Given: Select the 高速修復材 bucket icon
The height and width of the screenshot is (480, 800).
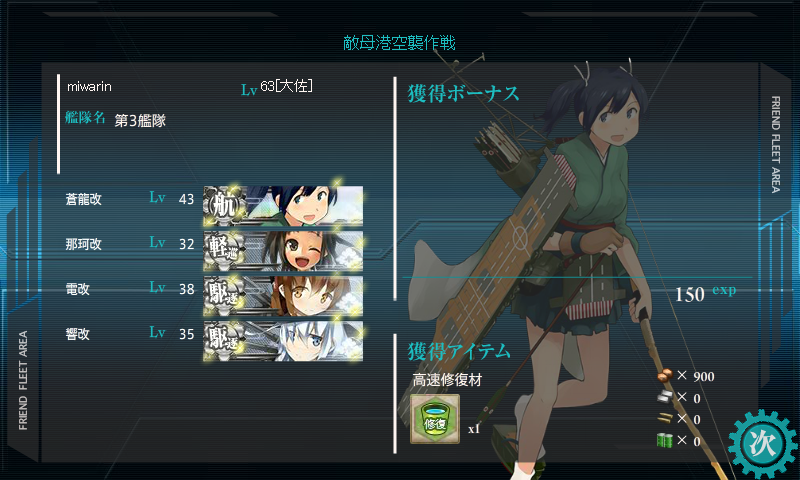Looking at the screenshot, I should click(x=435, y=419).
